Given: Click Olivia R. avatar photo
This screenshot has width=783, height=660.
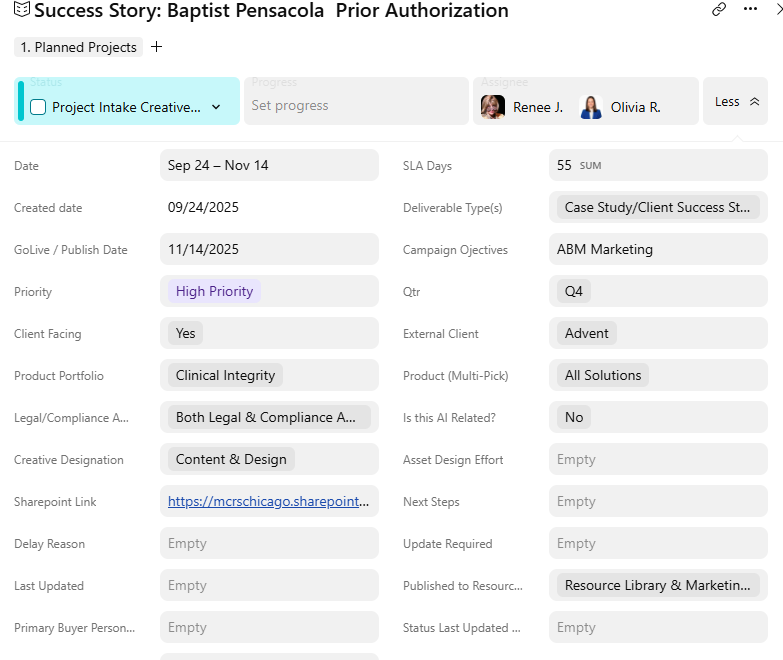Looking at the screenshot, I should (591, 107).
